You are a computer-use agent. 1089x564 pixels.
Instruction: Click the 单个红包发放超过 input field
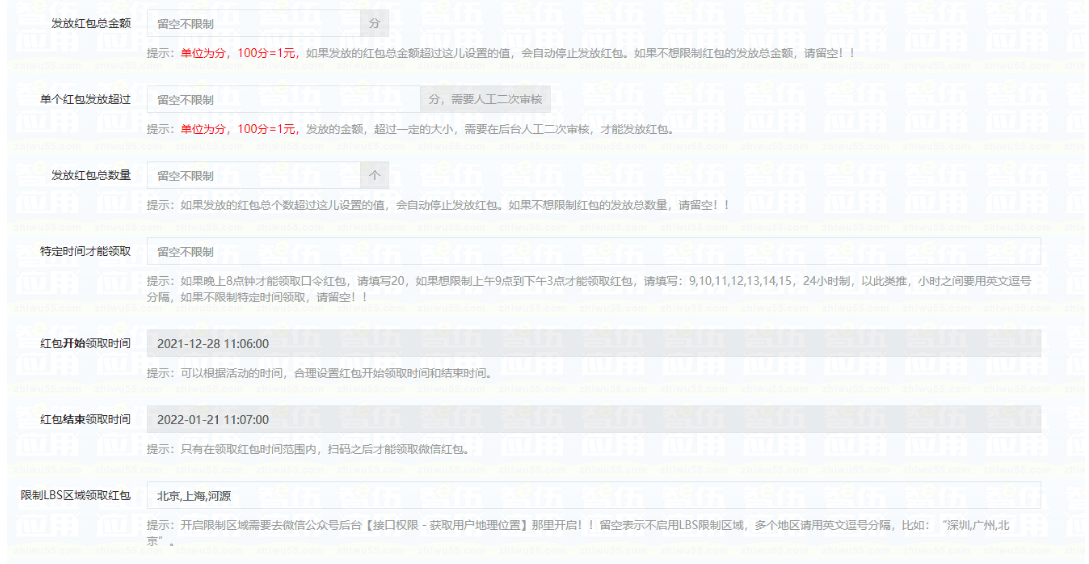[x=283, y=99]
